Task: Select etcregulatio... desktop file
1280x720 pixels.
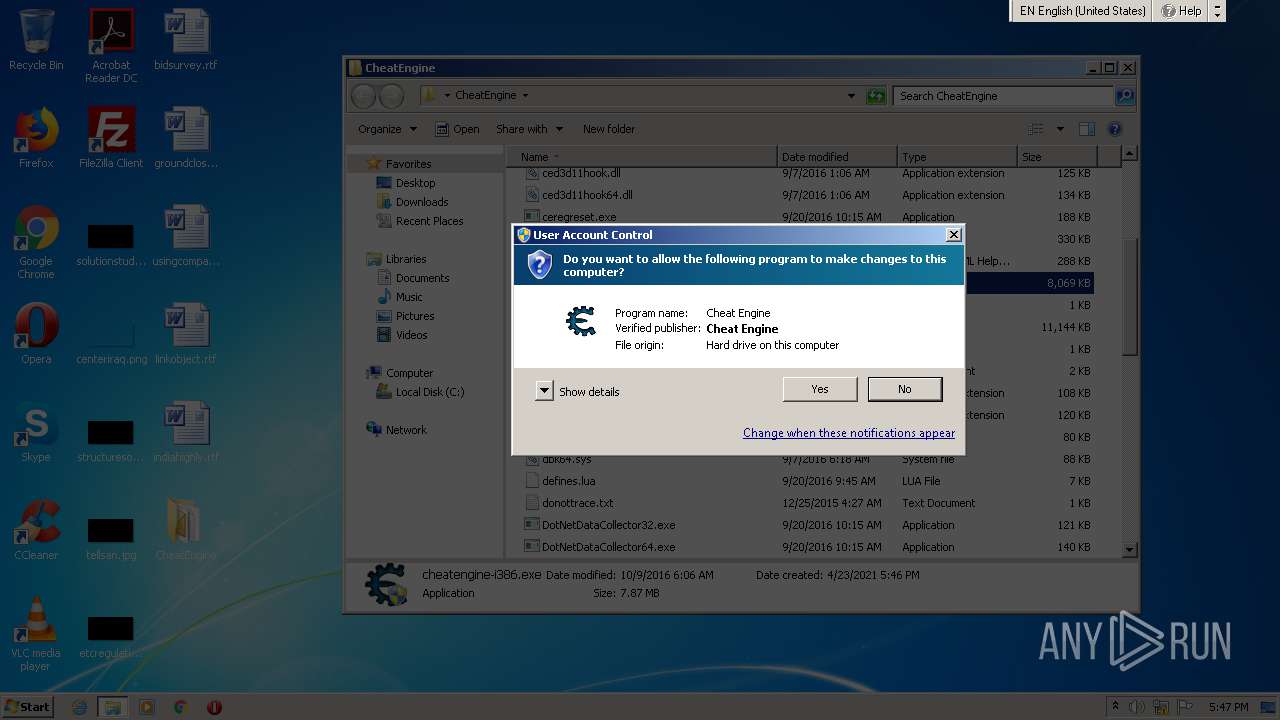Action: 111,637
